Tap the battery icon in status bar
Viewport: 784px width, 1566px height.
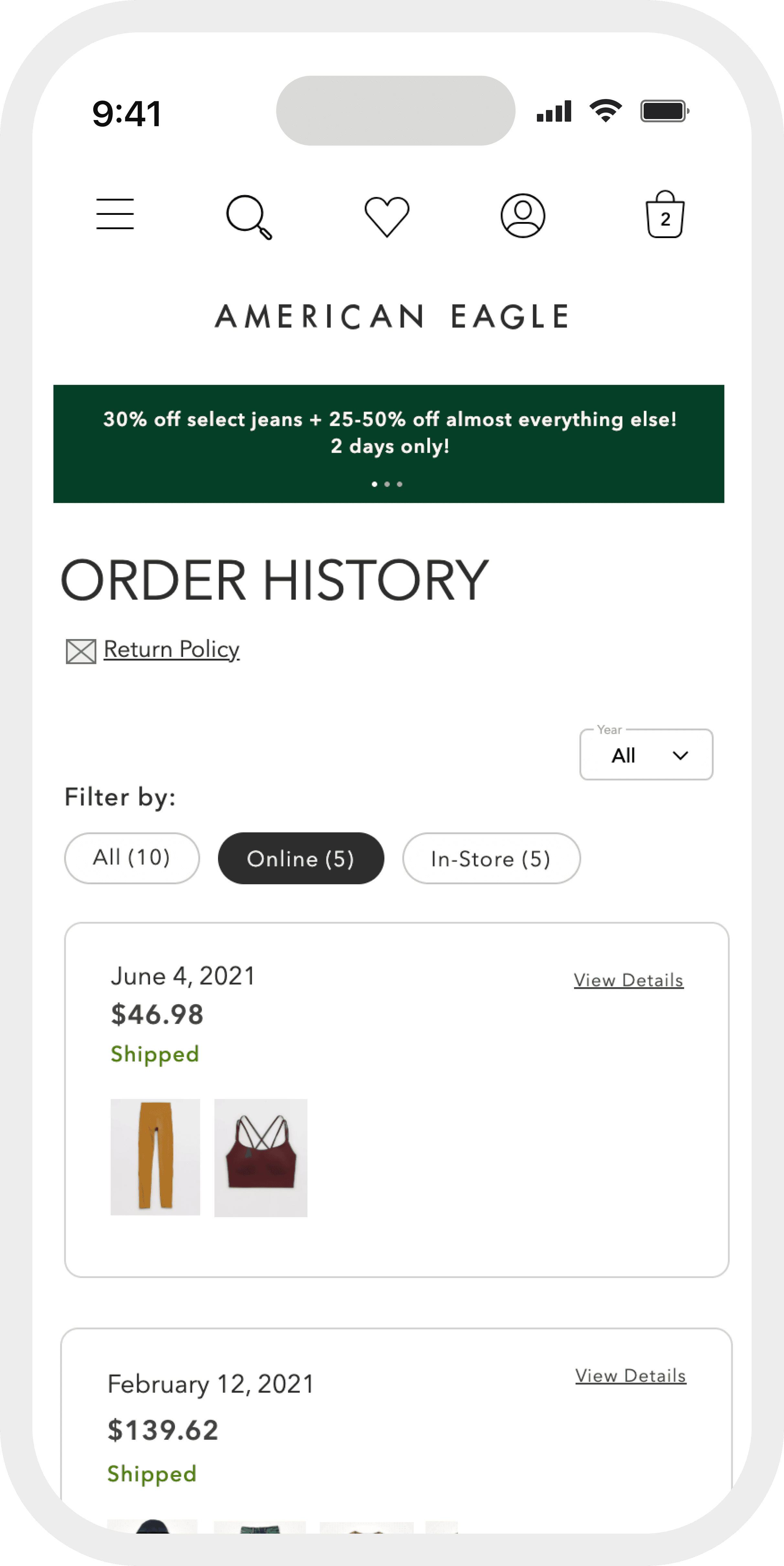tap(665, 111)
